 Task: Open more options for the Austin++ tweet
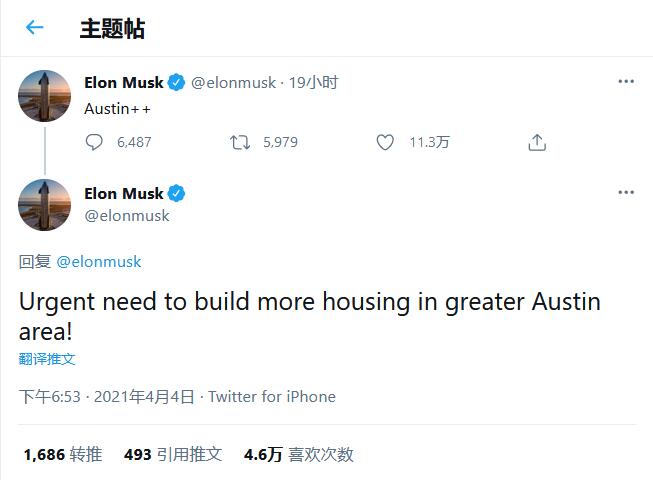pyautogui.click(x=626, y=81)
